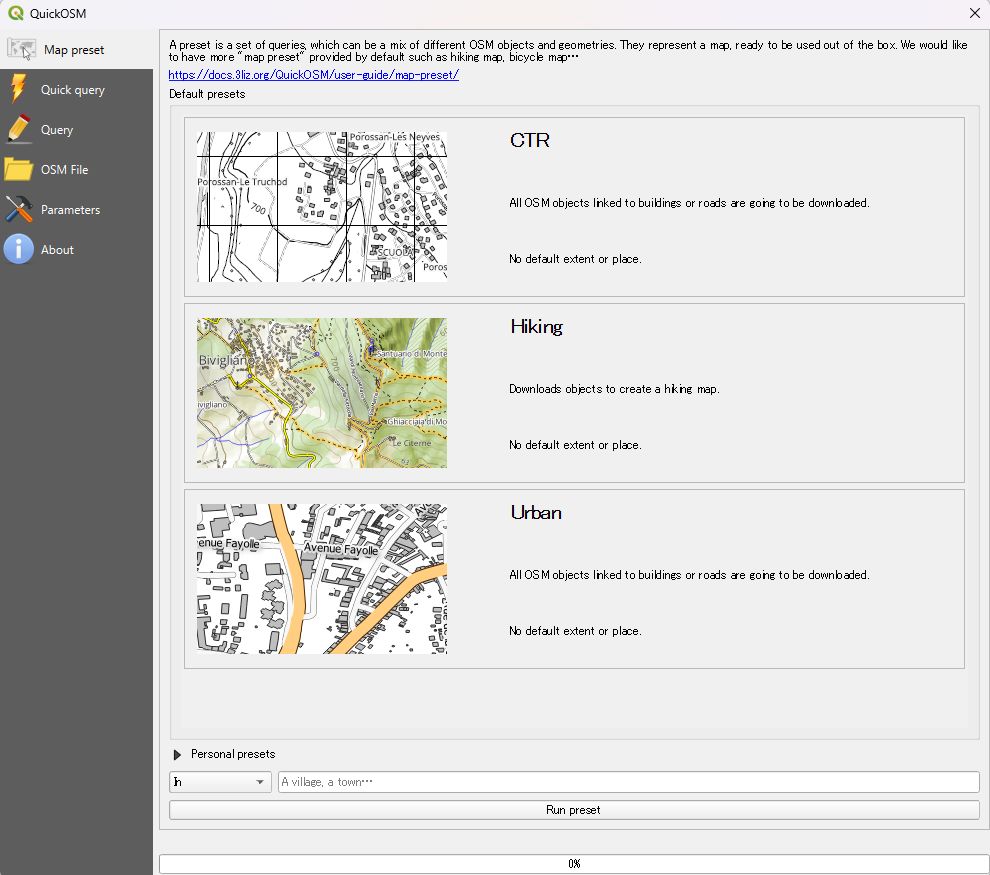Click the Urban preset title
Viewport: 990px width, 875px height.
[x=536, y=512]
